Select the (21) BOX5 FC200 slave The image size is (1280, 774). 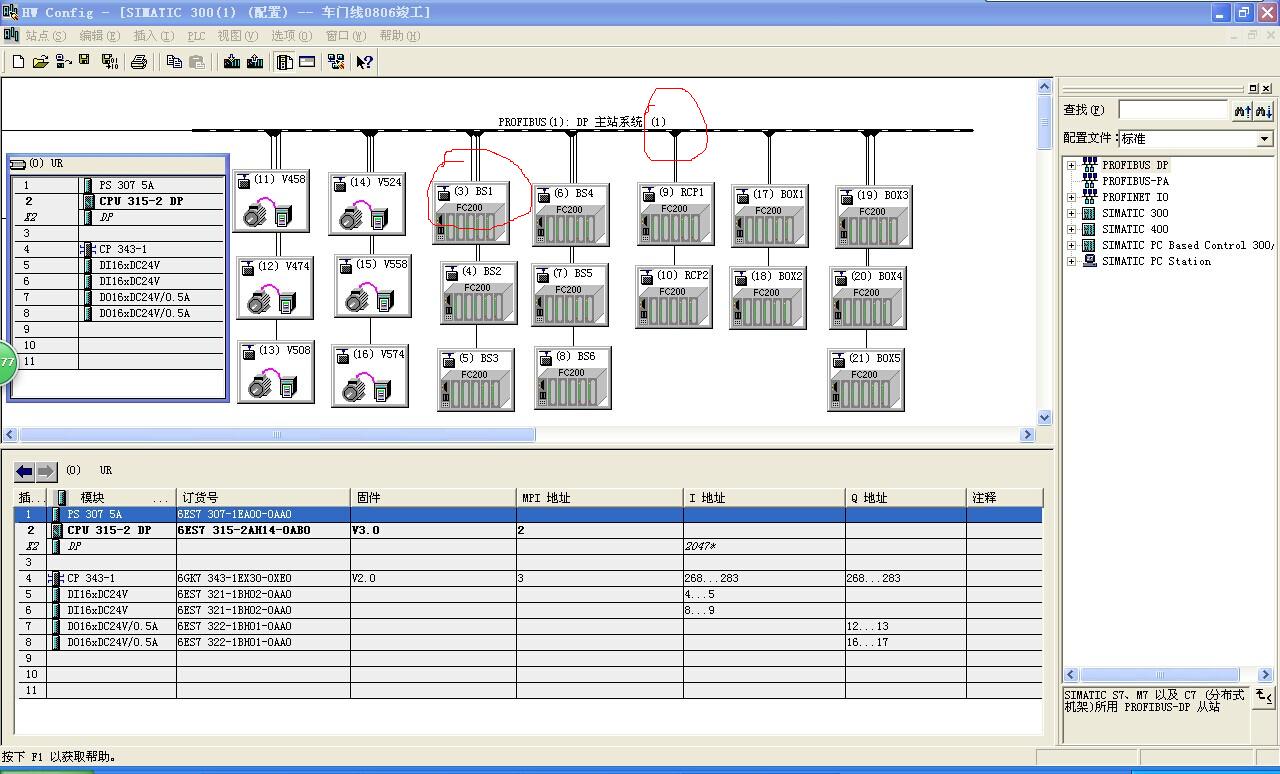(866, 379)
